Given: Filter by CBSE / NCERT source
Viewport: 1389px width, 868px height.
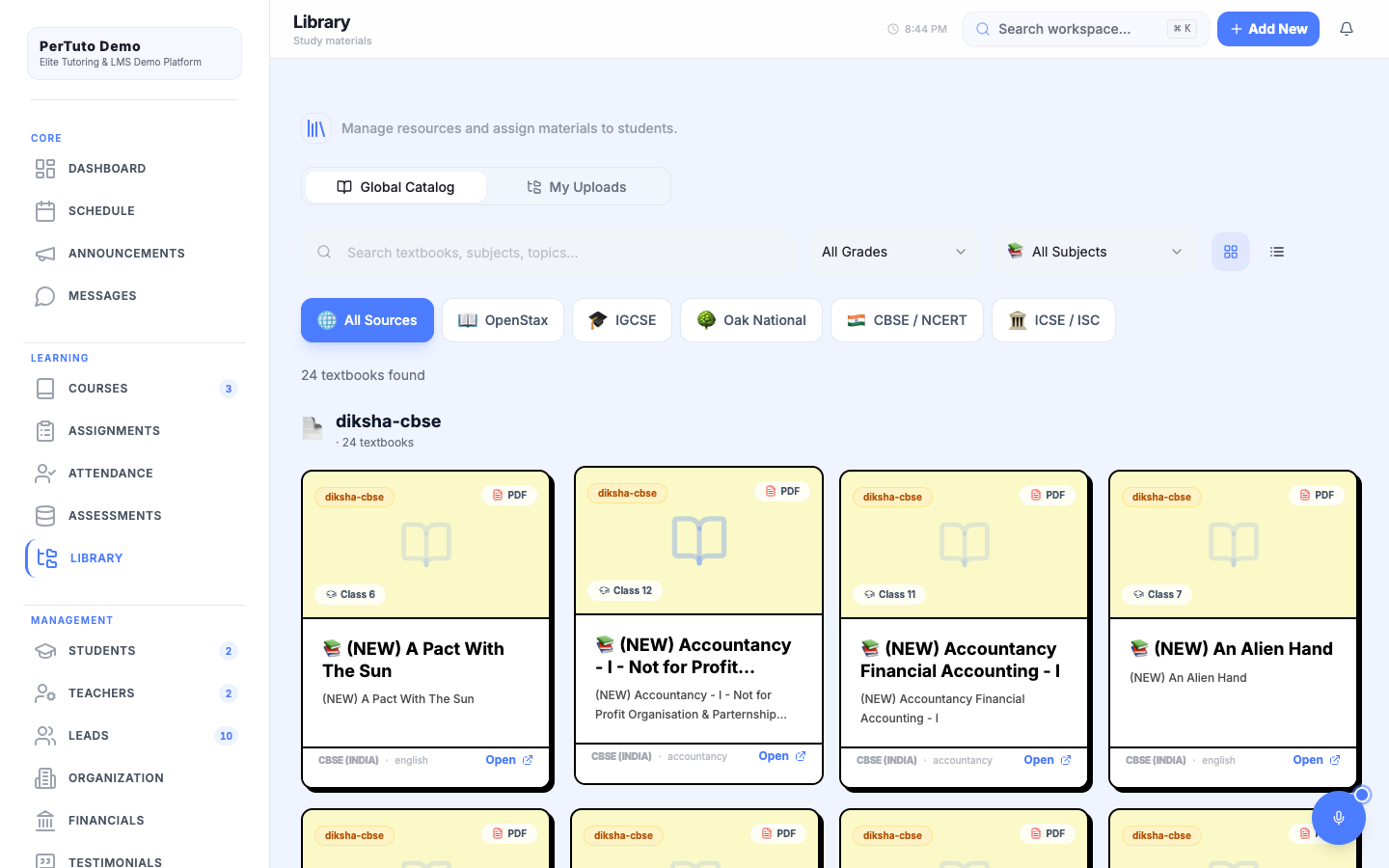Looking at the screenshot, I should pyautogui.click(x=907, y=320).
